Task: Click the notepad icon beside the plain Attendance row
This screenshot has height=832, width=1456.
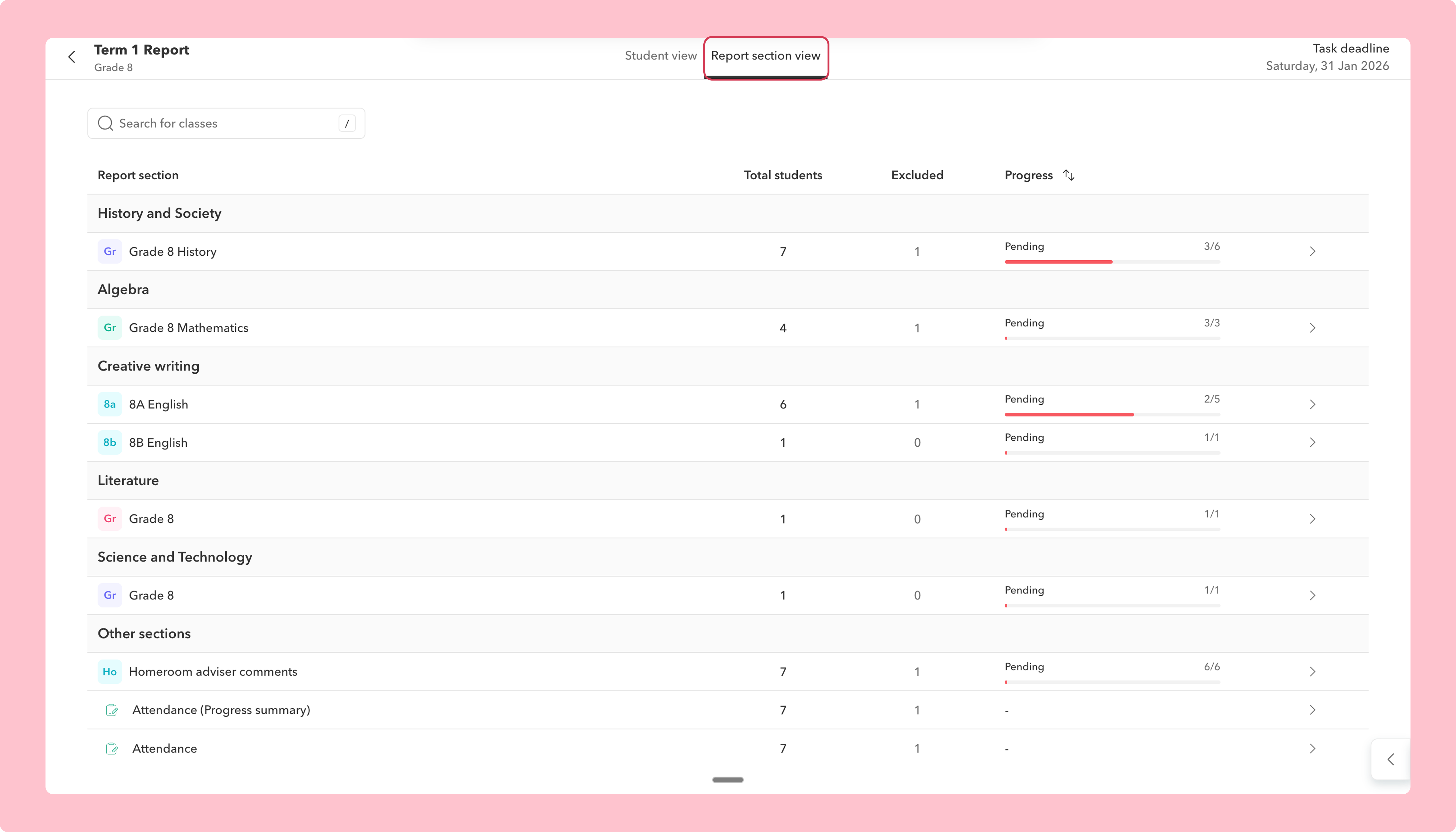Action: (112, 749)
